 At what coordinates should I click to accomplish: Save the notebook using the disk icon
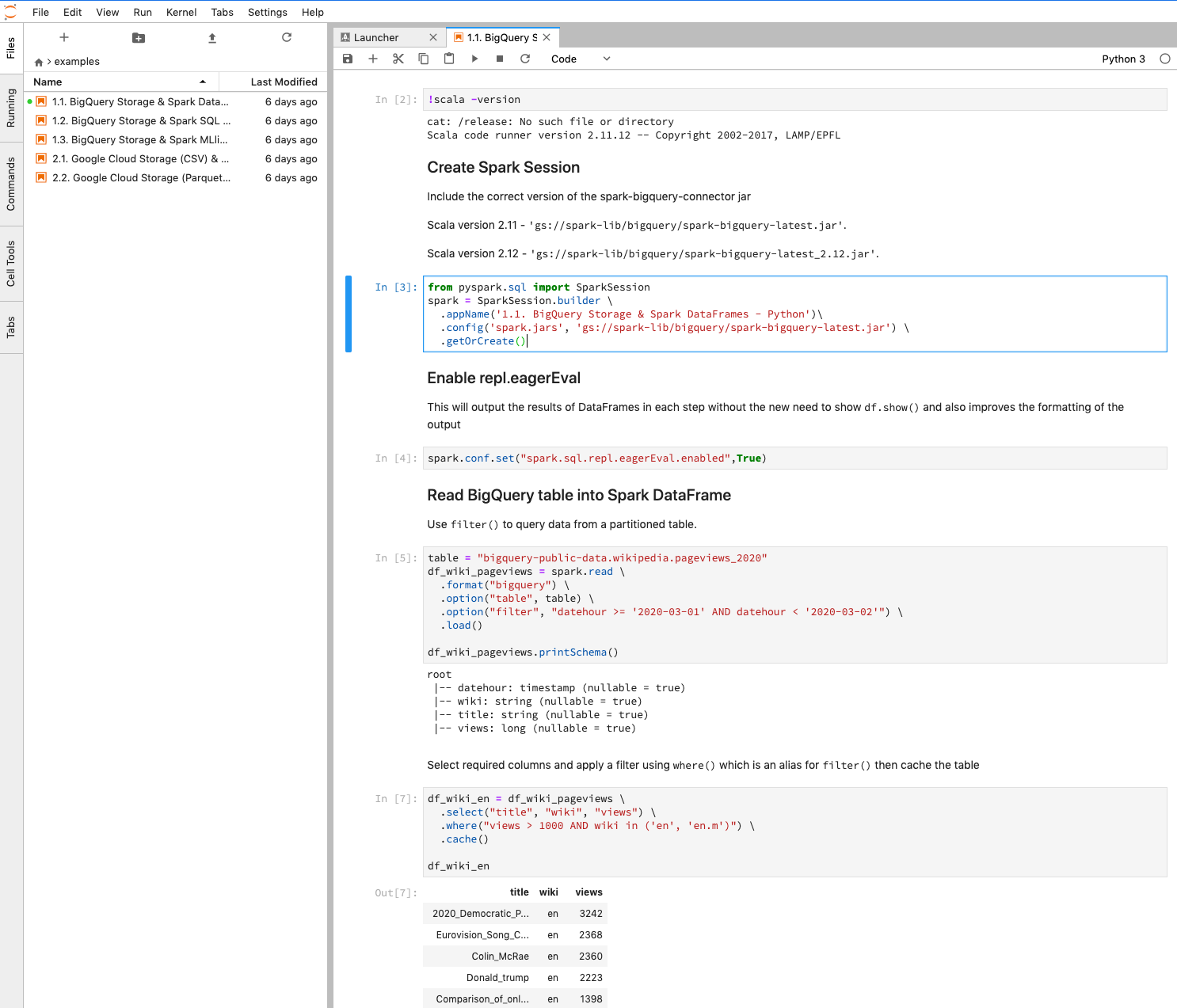pyautogui.click(x=348, y=59)
